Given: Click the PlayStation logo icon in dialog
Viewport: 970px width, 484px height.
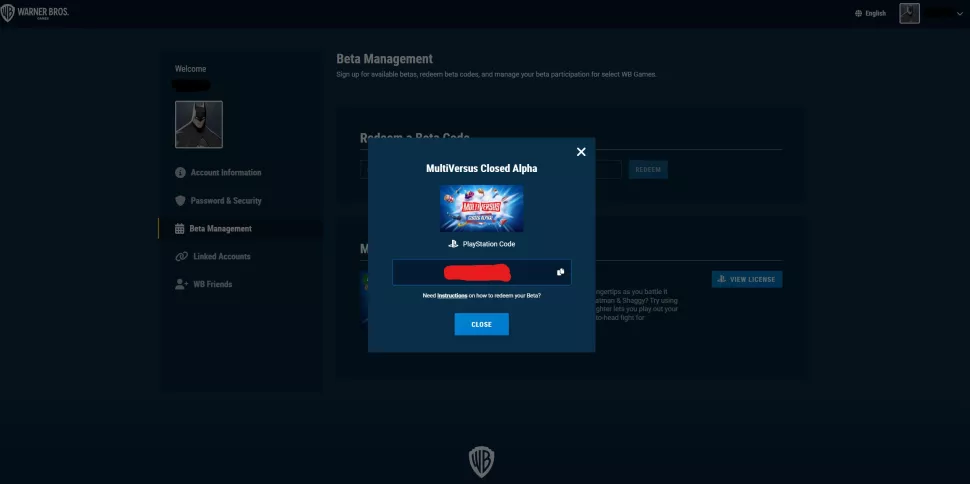Looking at the screenshot, I should pos(452,244).
